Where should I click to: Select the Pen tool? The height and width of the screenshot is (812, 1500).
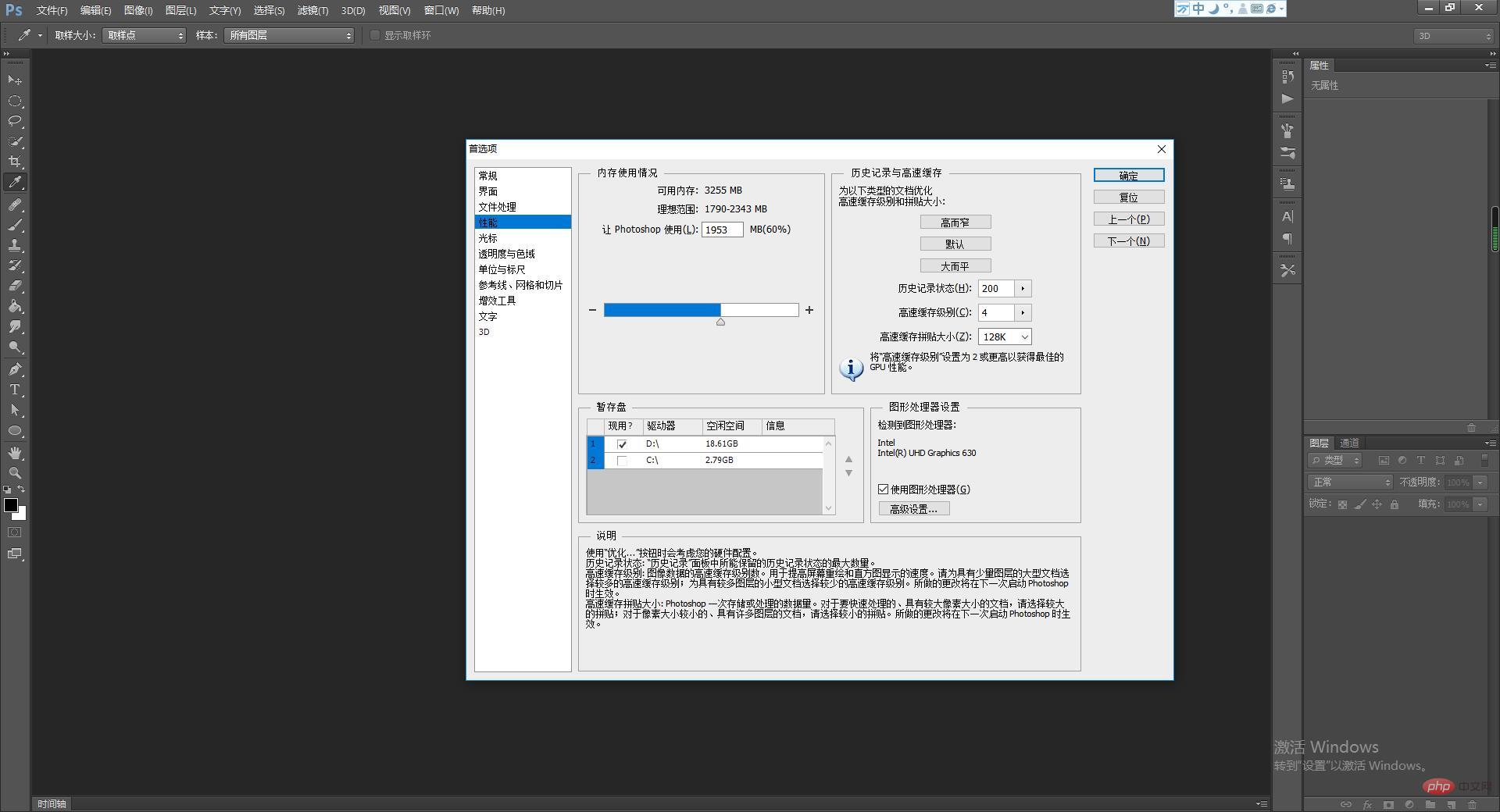[15, 369]
